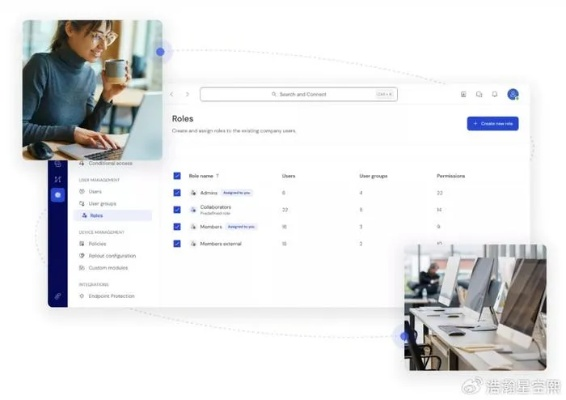The width and height of the screenshot is (566, 400).
Task: Open Rollout configuration in sidebar
Action: [x=112, y=256]
